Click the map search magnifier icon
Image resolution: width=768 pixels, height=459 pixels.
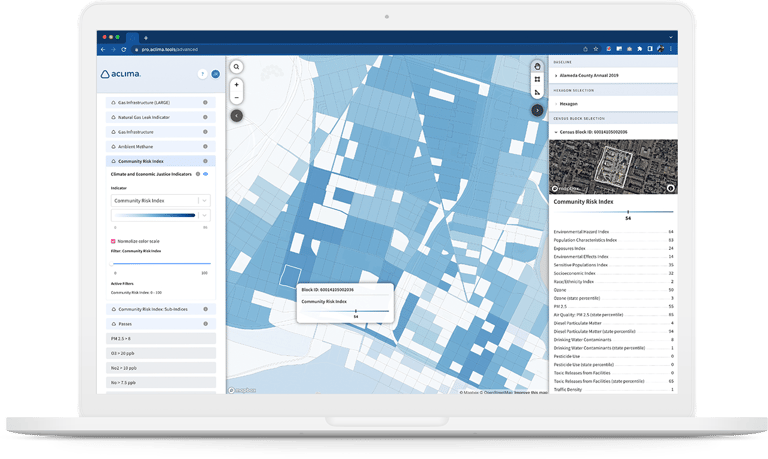pyautogui.click(x=237, y=67)
